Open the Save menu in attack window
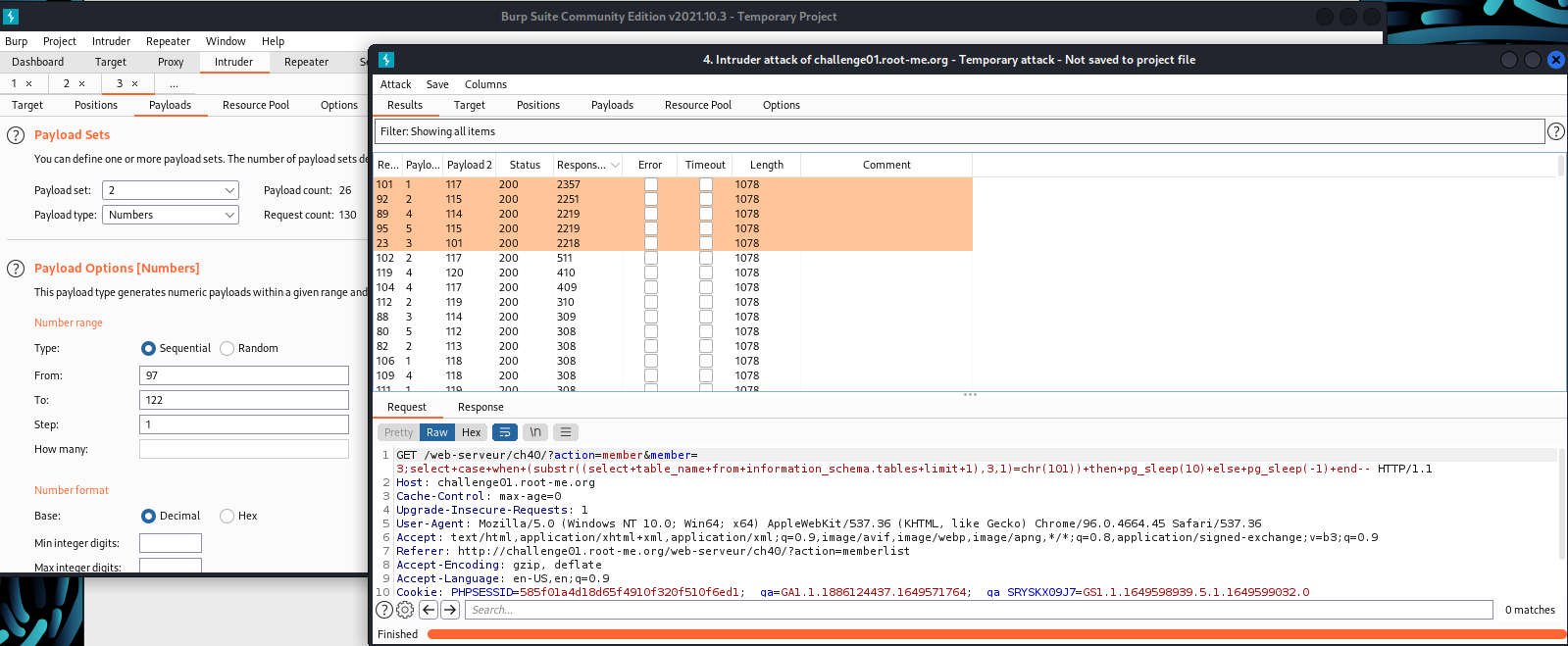This screenshot has width=1568, height=646. [x=437, y=84]
